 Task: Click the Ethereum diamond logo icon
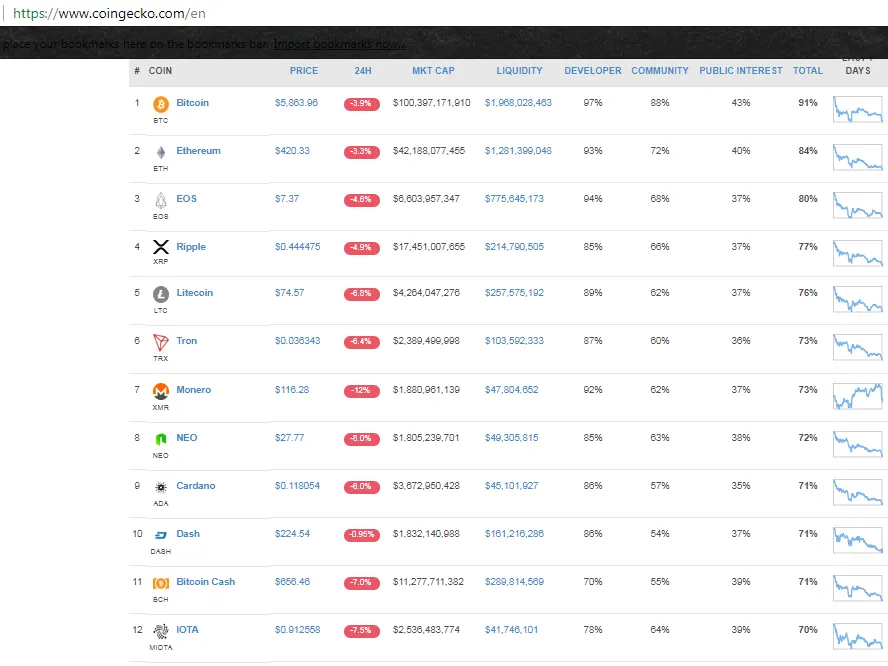(x=161, y=152)
